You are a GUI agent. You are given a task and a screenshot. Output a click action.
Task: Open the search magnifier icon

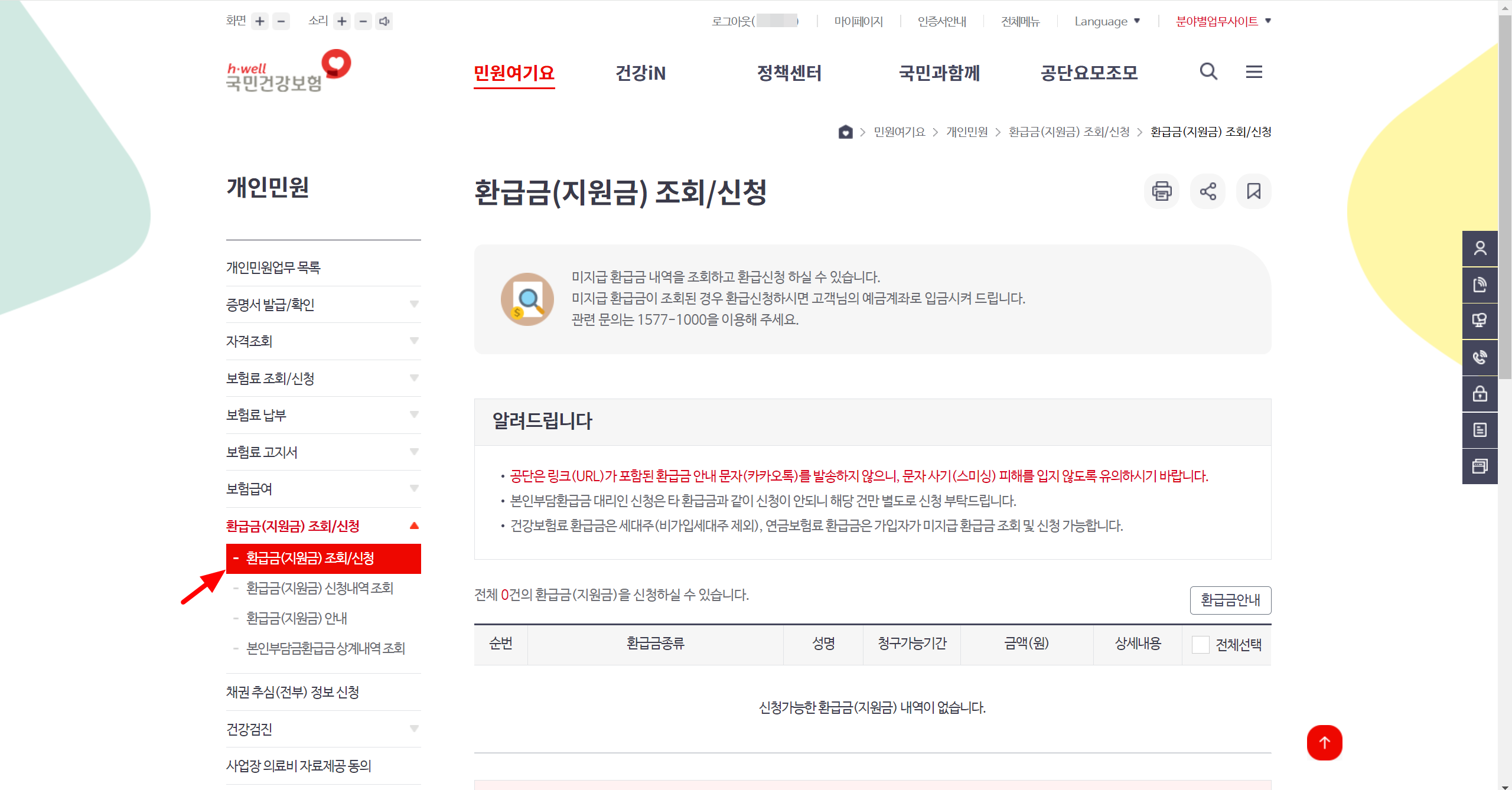(1208, 72)
